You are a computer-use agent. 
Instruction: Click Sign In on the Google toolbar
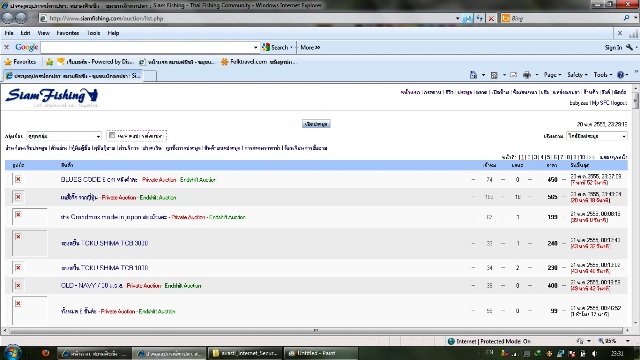point(613,47)
